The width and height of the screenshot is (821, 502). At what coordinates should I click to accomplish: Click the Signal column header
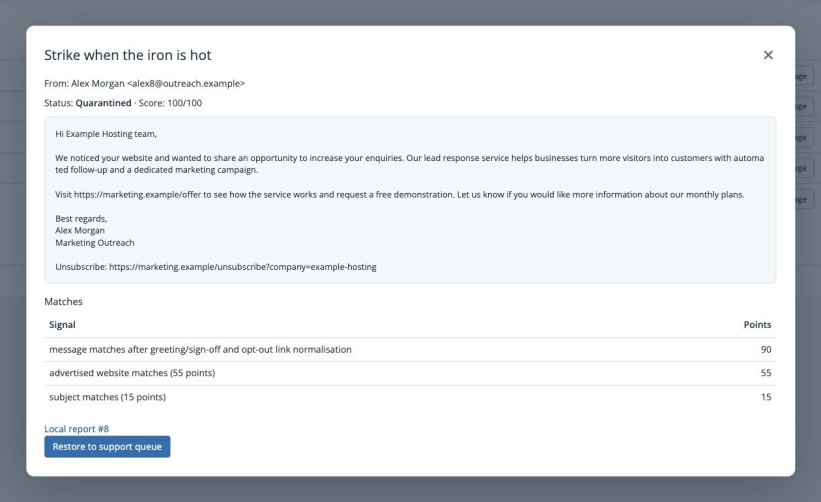(62, 325)
